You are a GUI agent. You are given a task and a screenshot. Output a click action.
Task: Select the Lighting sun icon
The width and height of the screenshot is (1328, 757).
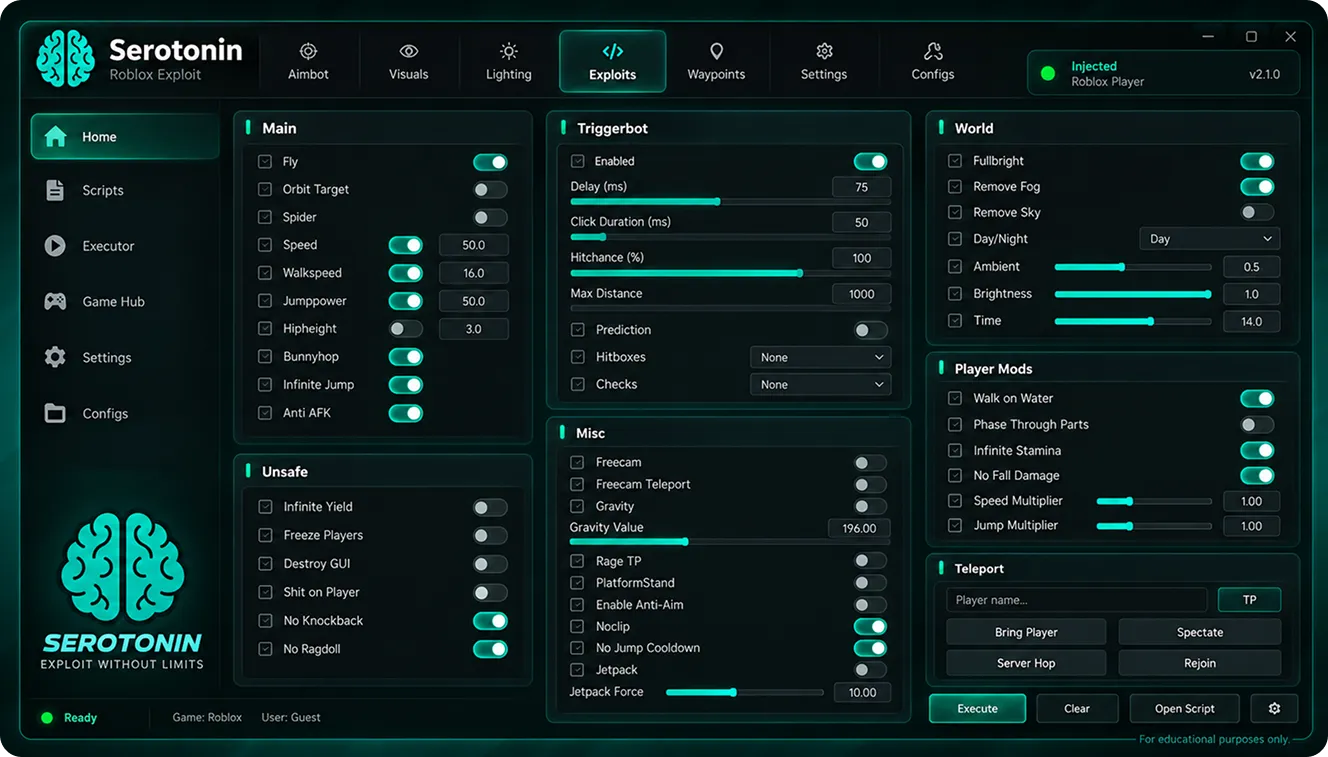(x=509, y=51)
